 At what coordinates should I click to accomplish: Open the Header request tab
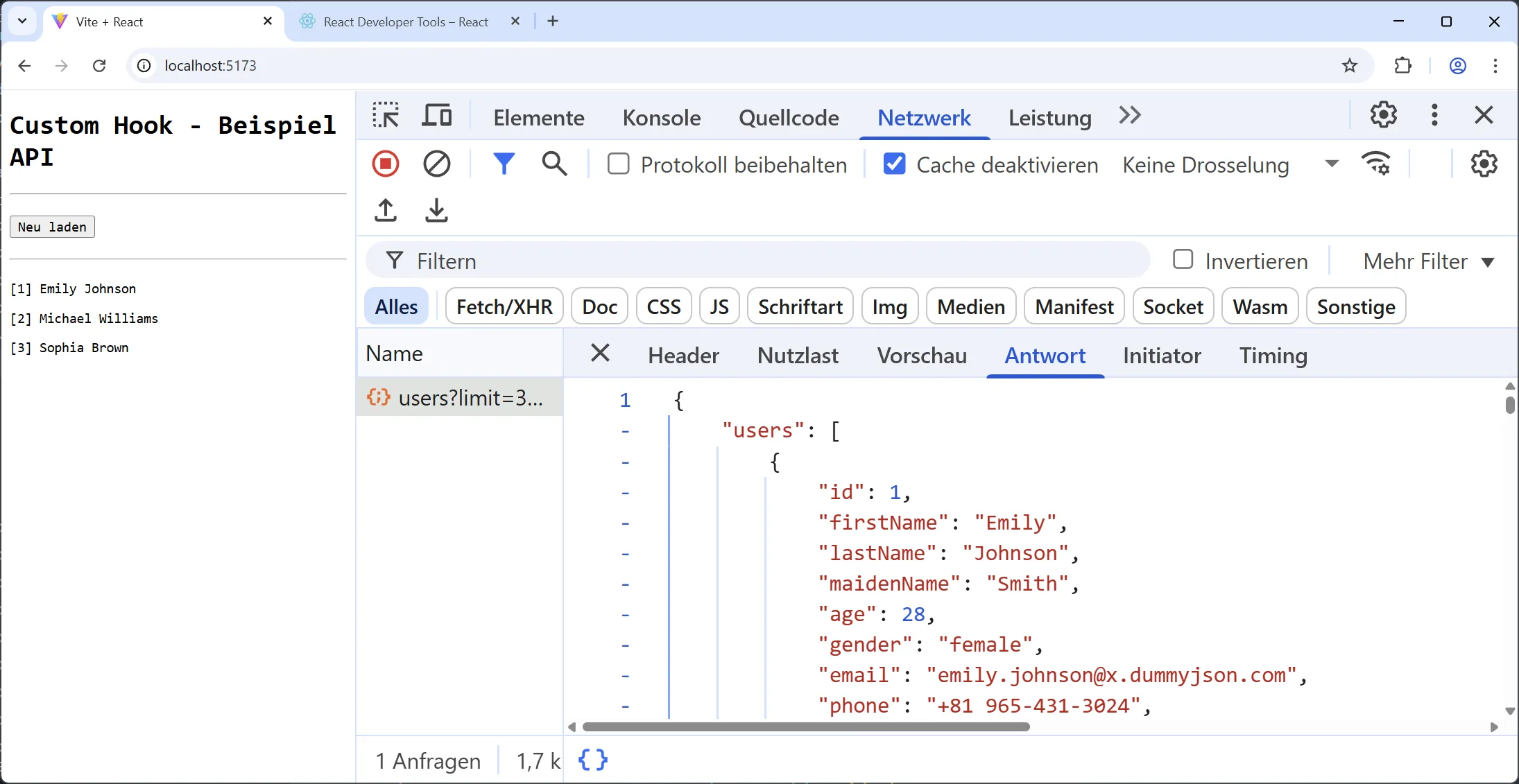683,355
